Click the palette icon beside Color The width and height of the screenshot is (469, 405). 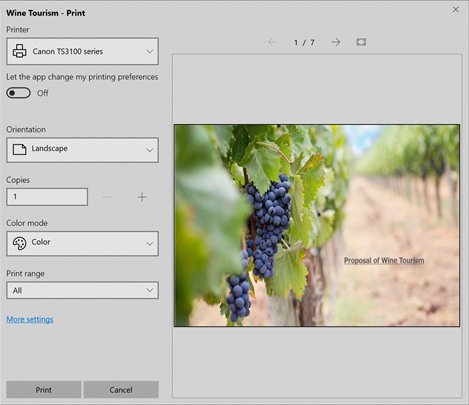[19, 243]
